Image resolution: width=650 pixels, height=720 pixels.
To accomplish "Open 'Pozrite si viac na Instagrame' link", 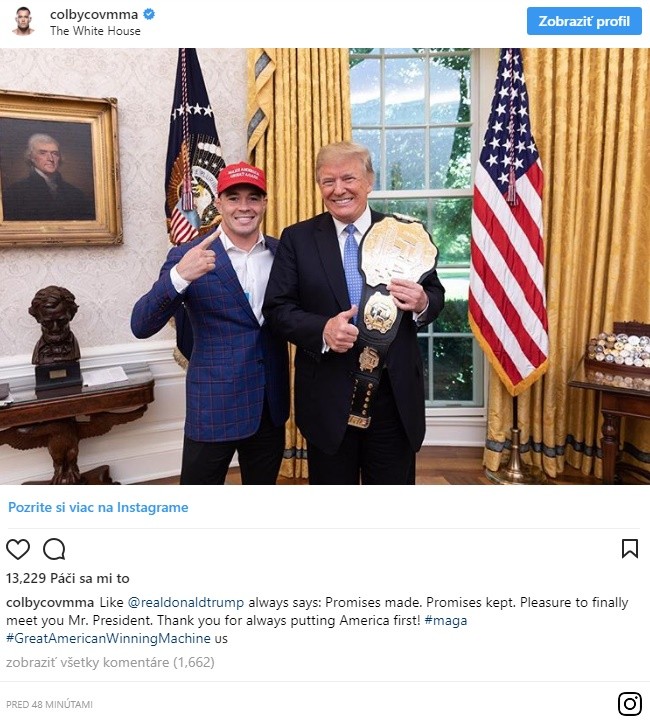I will (98, 507).
